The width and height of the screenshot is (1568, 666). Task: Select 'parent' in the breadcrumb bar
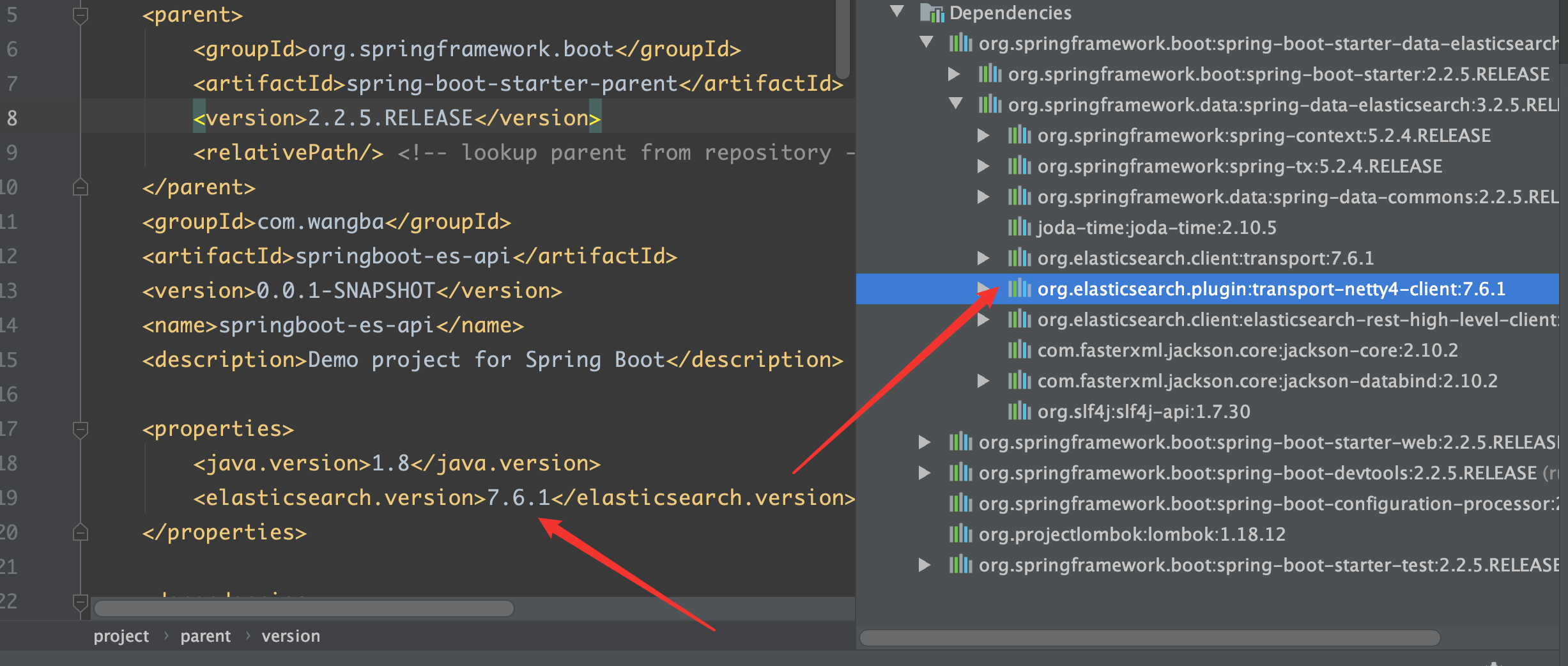pyautogui.click(x=205, y=637)
